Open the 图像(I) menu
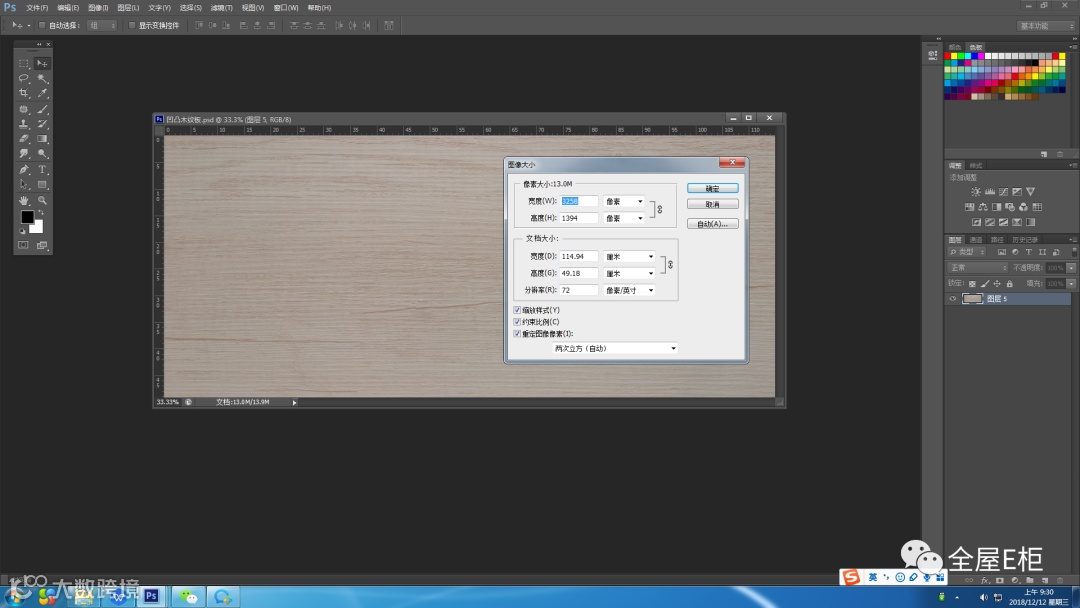 coord(98,7)
